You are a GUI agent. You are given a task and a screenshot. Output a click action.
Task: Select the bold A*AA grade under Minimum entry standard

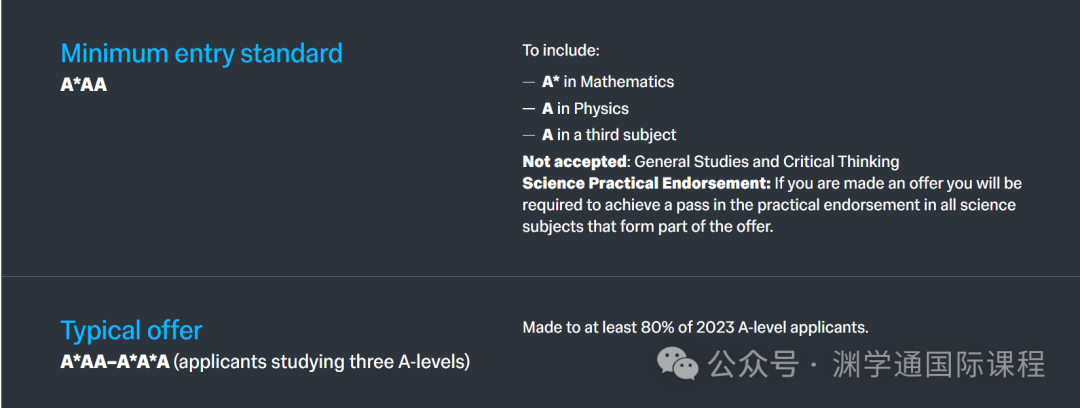pyautogui.click(x=84, y=86)
